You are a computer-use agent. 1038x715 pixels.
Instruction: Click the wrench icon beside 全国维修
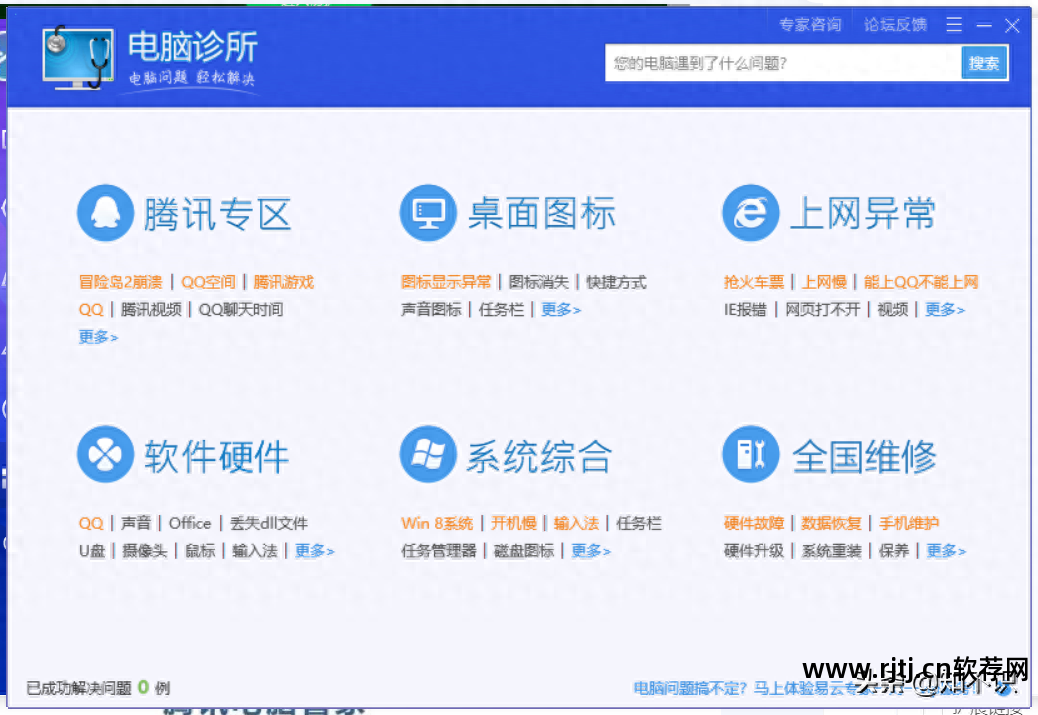750,453
